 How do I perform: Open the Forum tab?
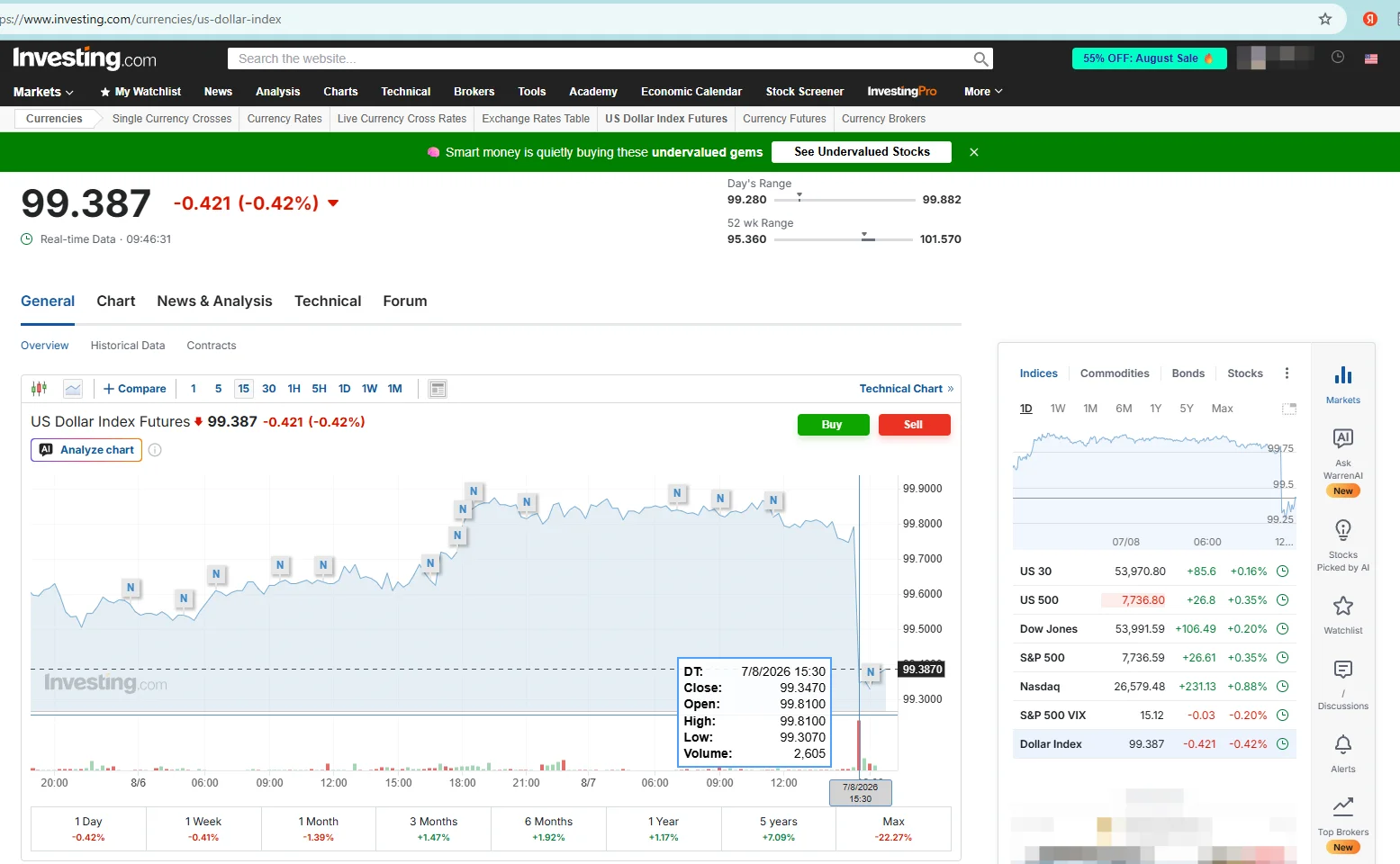pos(405,301)
